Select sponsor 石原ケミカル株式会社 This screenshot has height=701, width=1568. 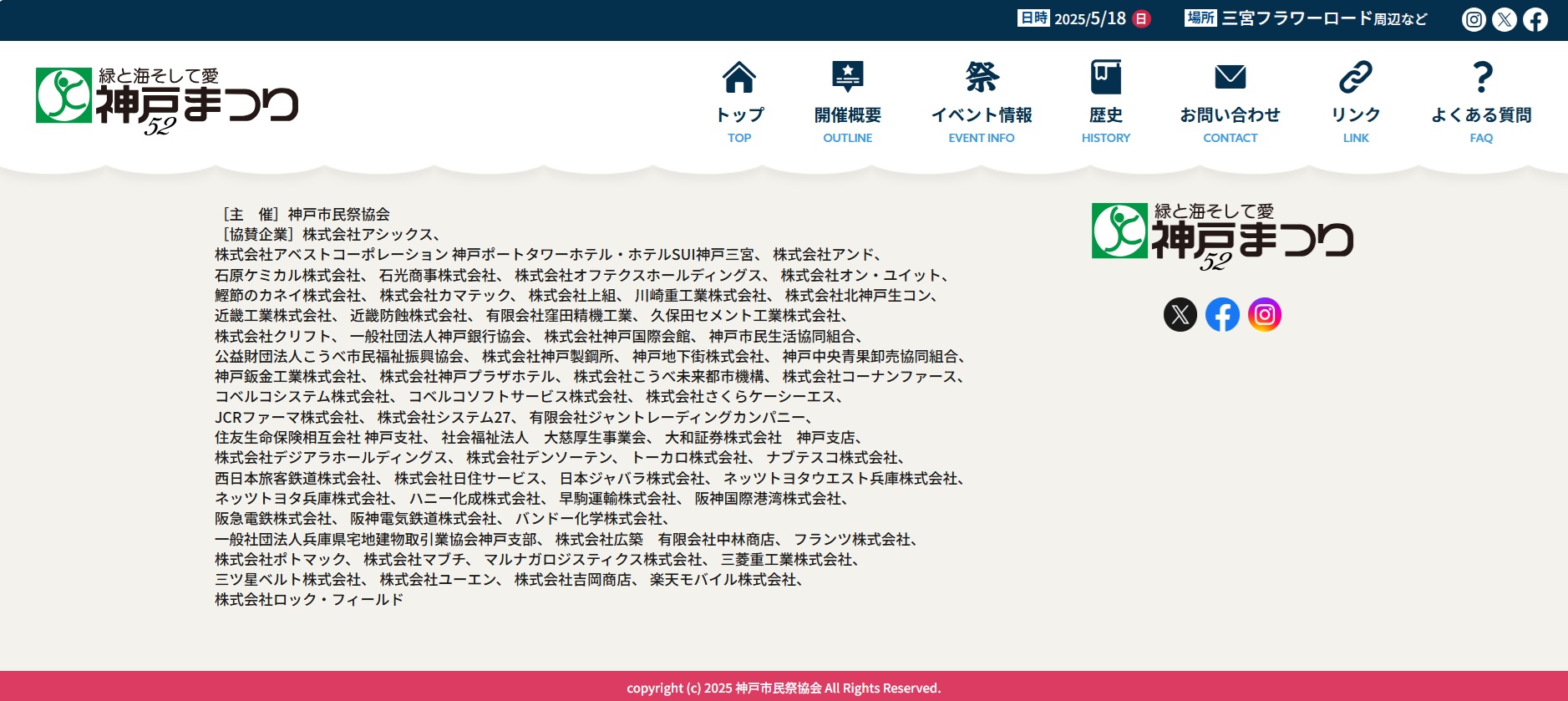(288, 276)
